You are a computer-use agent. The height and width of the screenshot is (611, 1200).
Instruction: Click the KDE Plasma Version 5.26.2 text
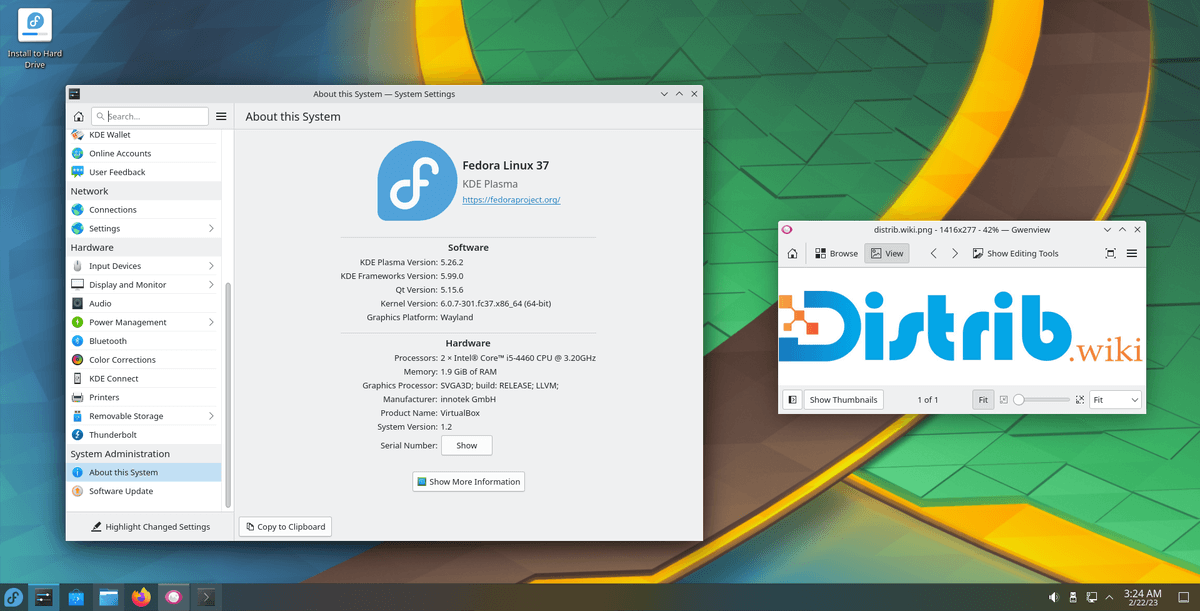point(453,261)
